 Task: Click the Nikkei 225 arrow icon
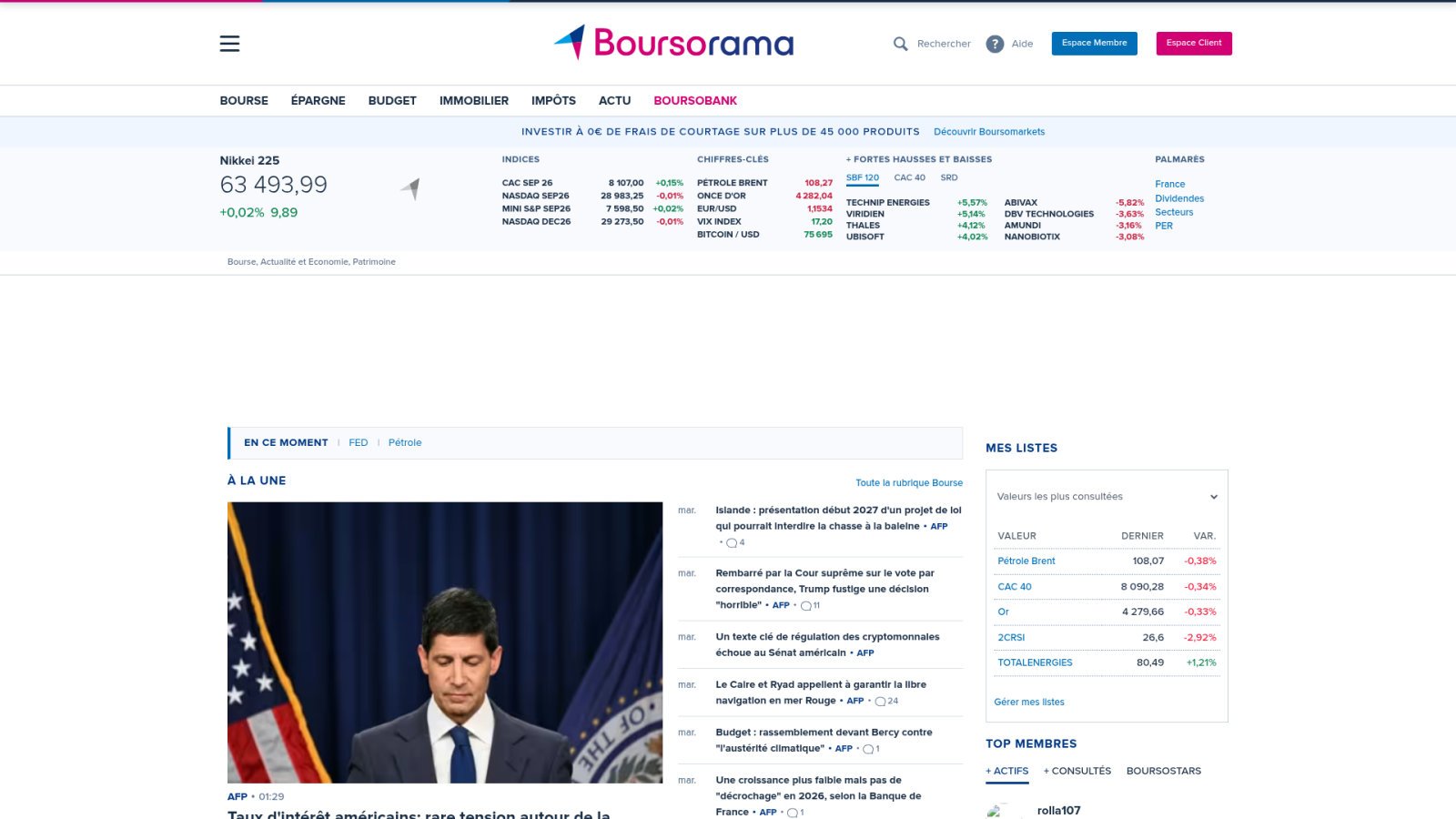pos(410,188)
